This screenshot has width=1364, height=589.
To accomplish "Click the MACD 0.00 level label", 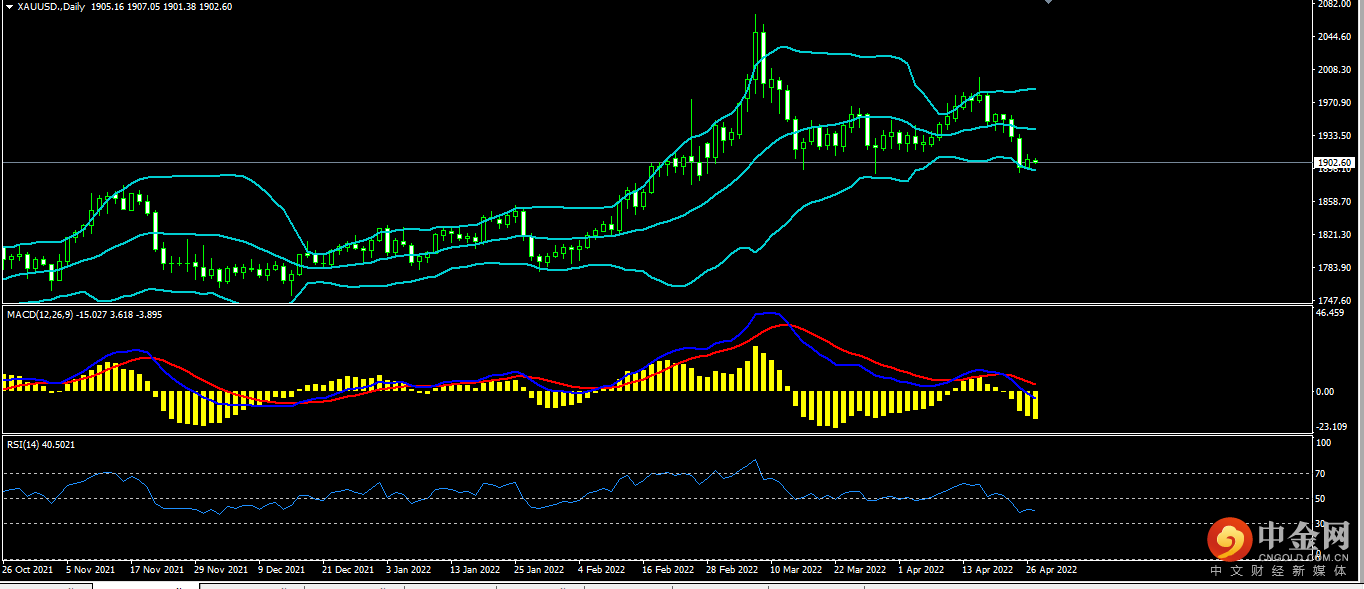I will 1324,392.
